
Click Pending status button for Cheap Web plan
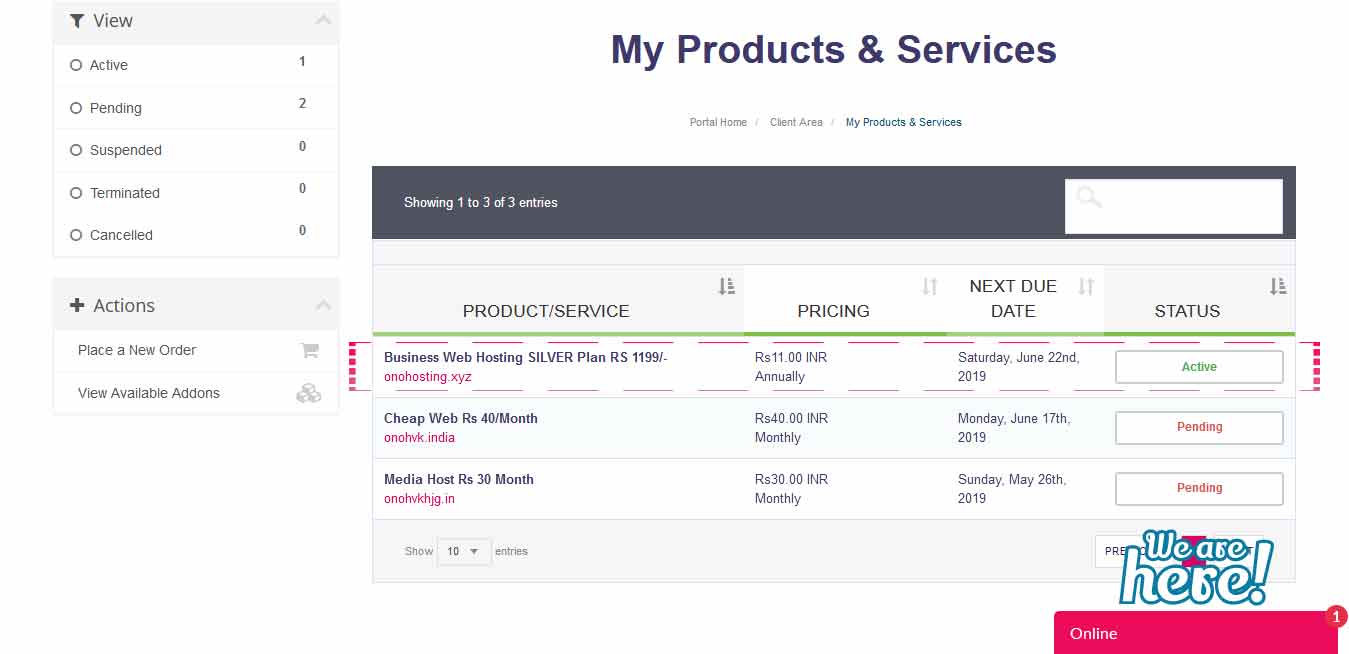(1199, 428)
